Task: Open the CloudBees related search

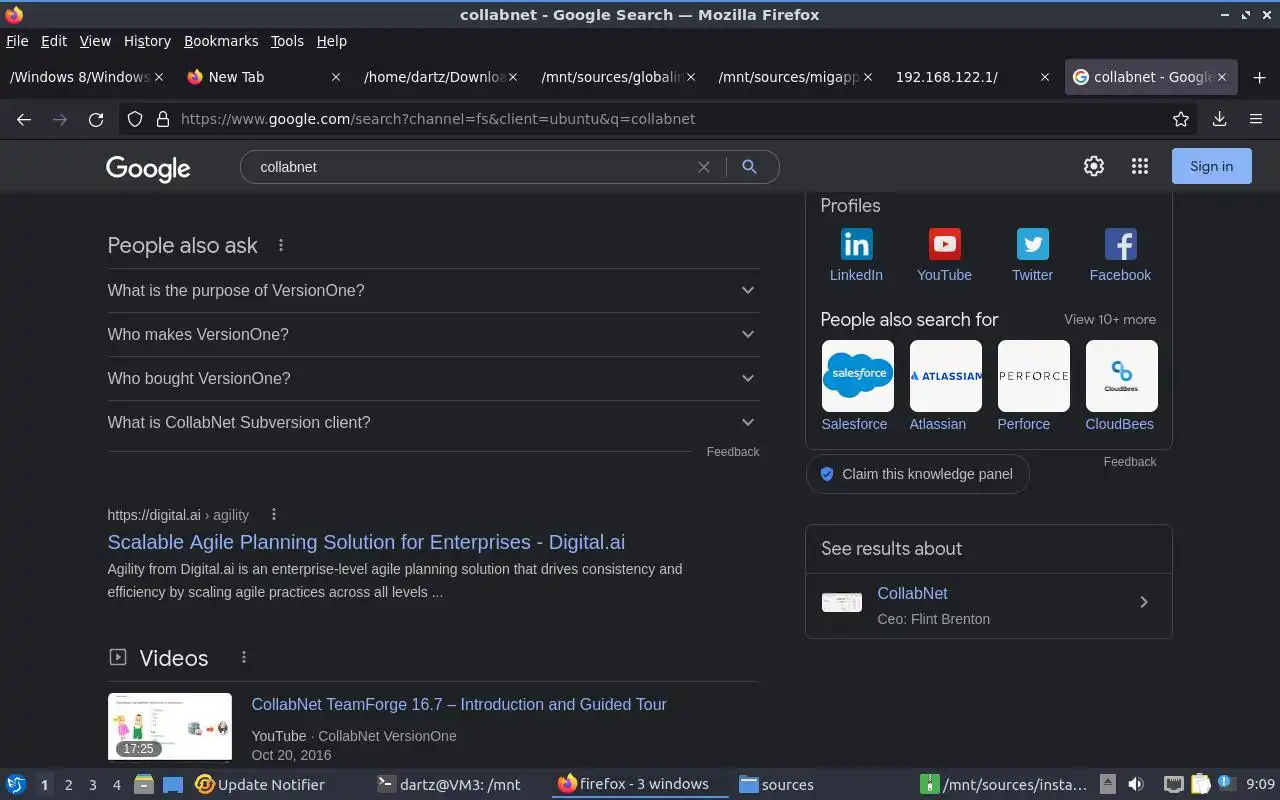Action: pyautogui.click(x=1121, y=386)
